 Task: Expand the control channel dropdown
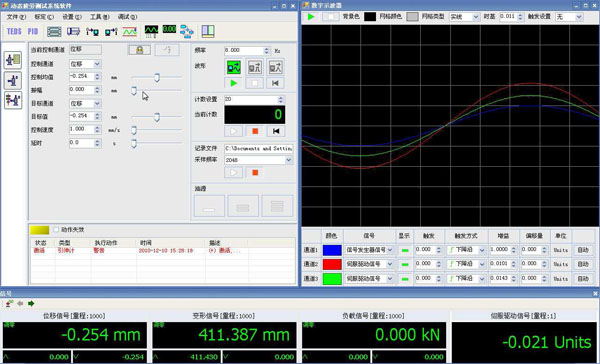97,64
